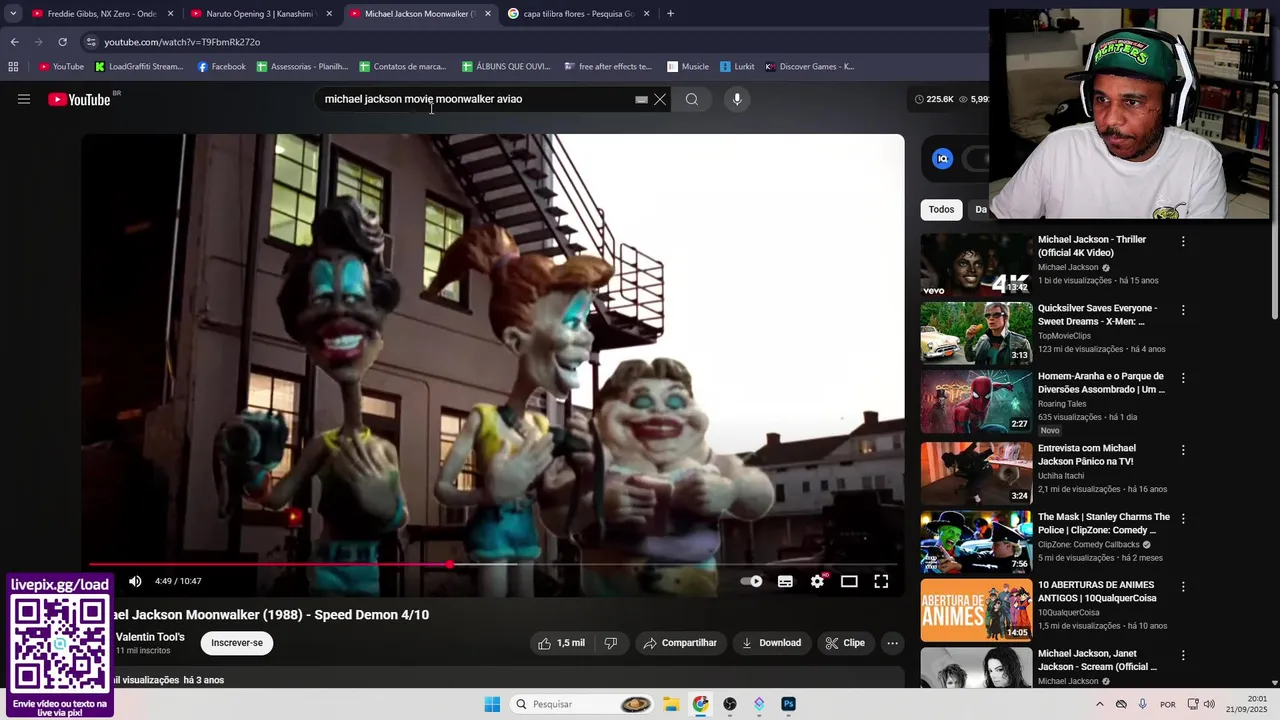Mute the video with the volume icon
The width and height of the screenshot is (1280, 720).
point(135,581)
